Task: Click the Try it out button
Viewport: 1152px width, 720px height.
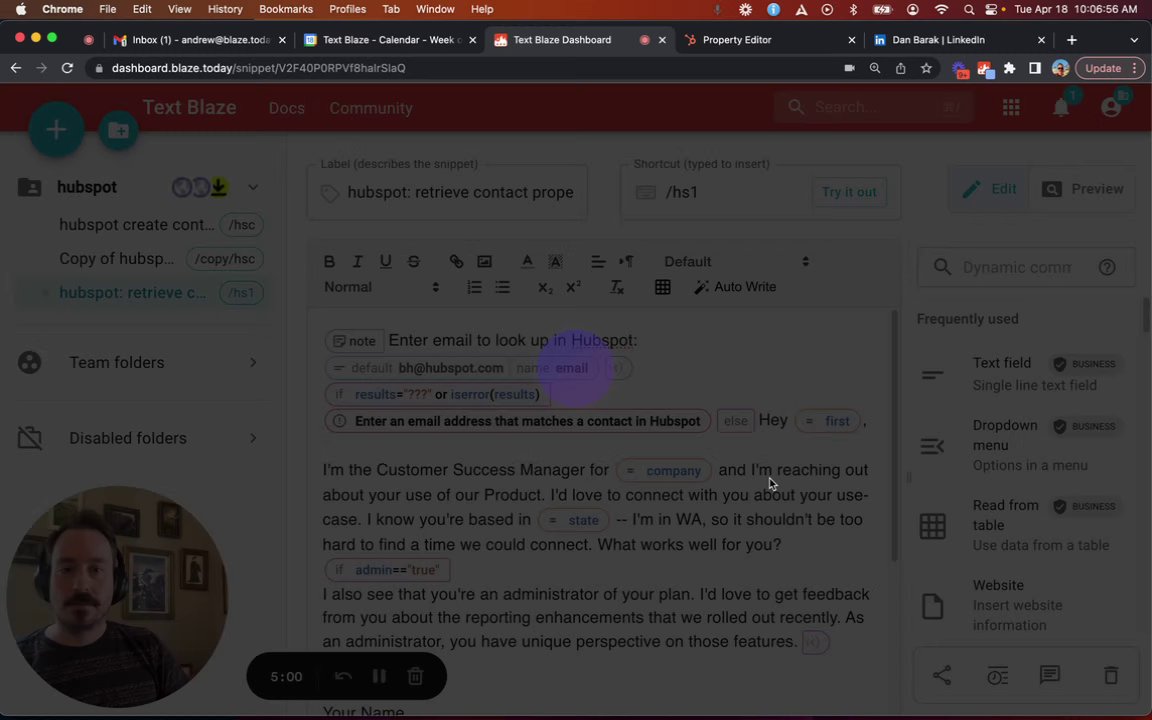Action: (849, 192)
